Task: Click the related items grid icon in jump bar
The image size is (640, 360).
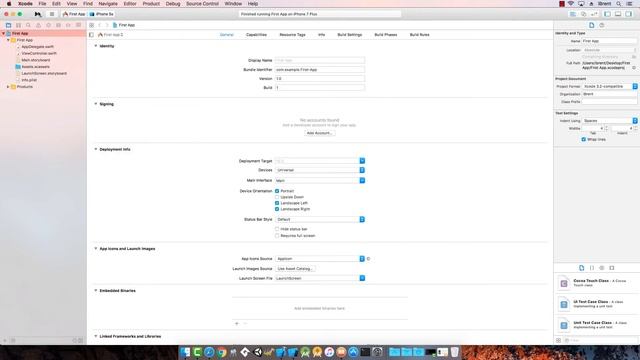Action: click(91, 25)
